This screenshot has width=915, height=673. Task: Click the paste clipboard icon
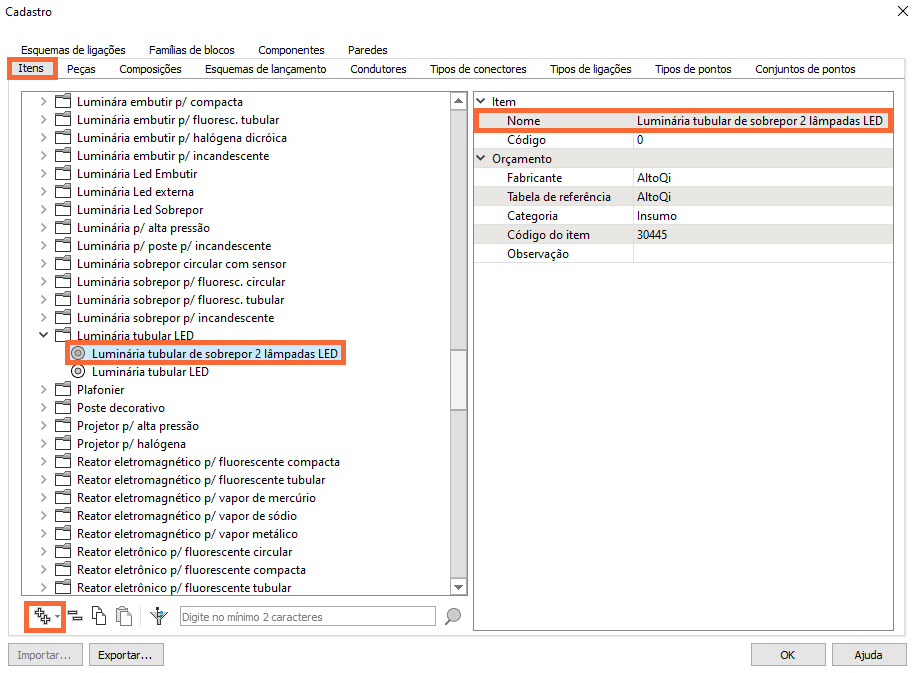123,617
